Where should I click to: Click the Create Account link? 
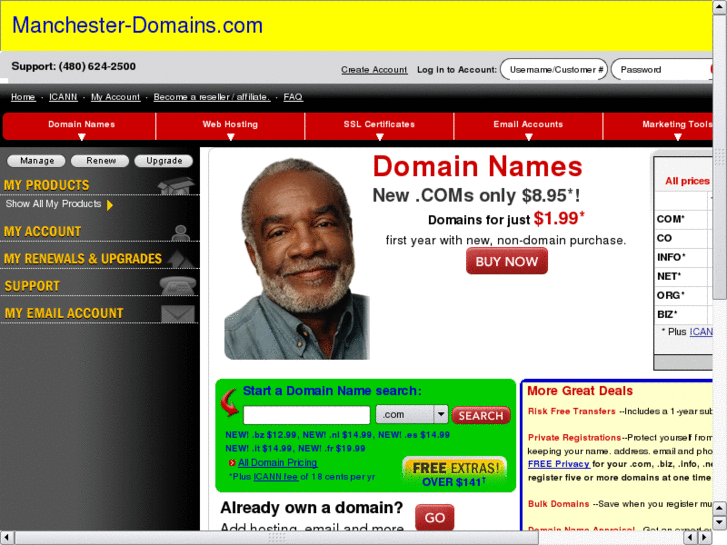(x=374, y=70)
